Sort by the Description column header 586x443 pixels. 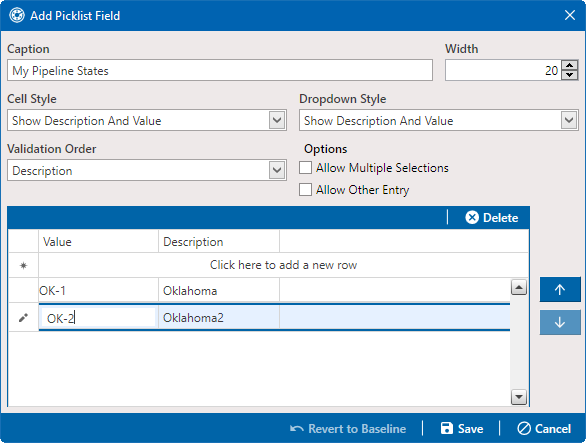(219, 242)
